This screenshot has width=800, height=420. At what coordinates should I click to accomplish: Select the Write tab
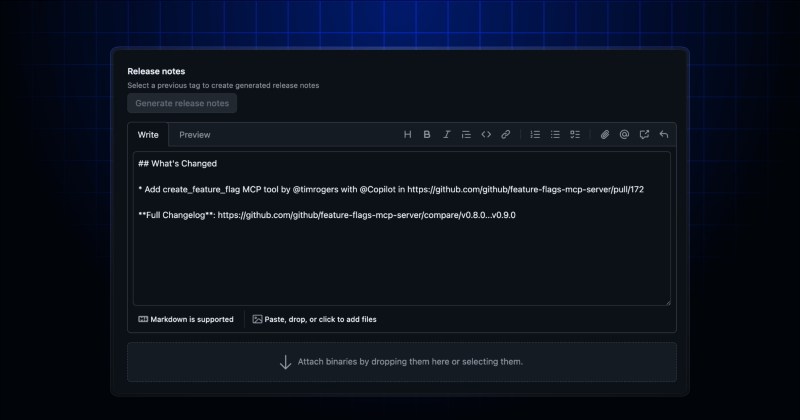tap(148, 135)
